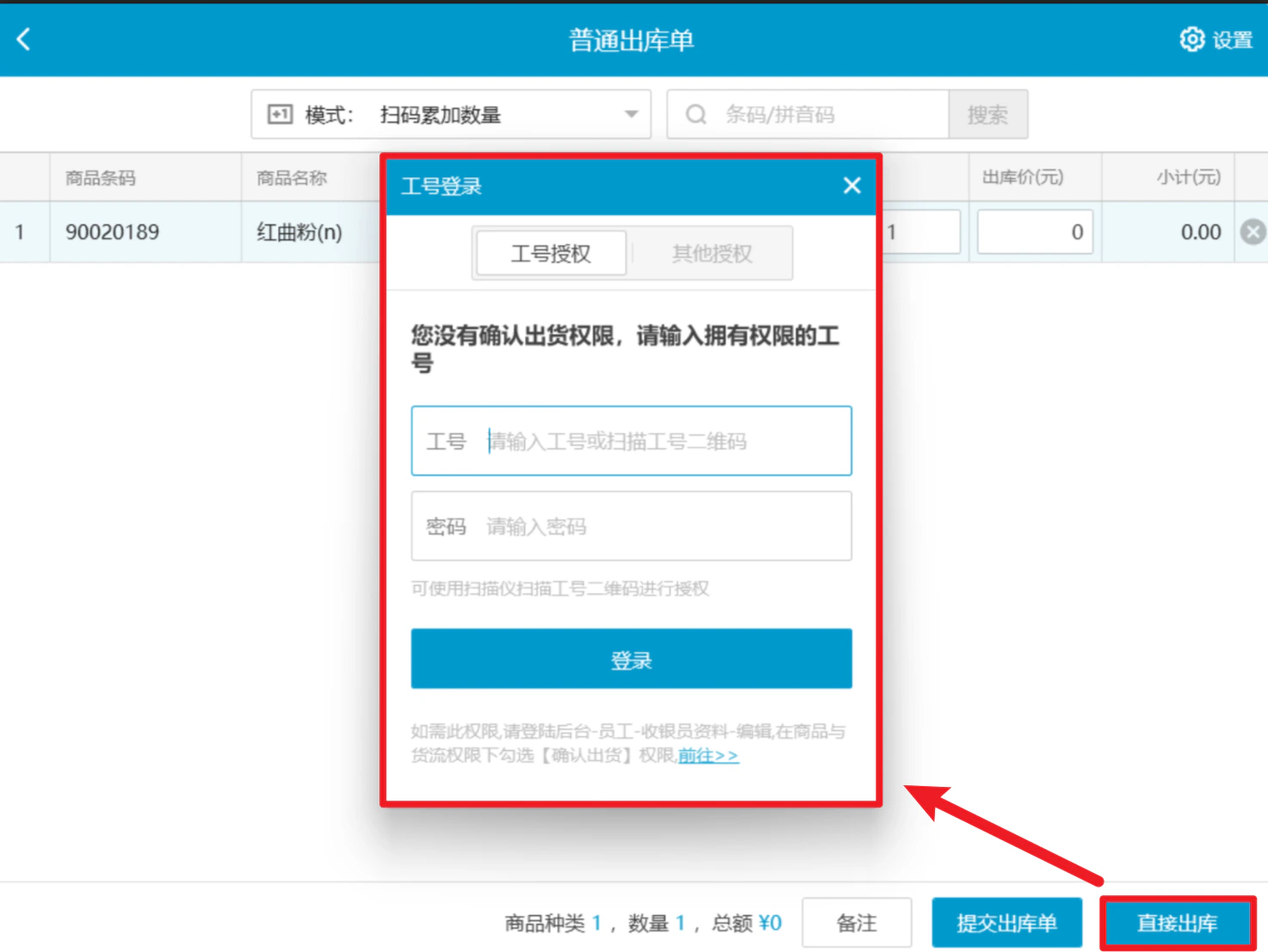
Task: Switch to the 其他授权 tab
Action: coord(711,254)
